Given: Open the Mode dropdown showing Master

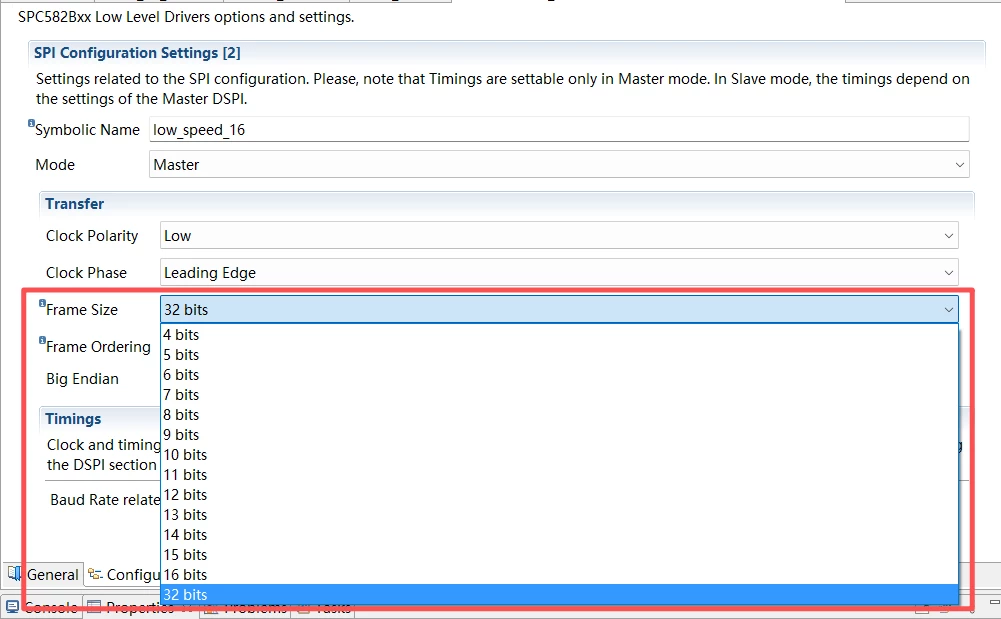Looking at the screenshot, I should tap(559, 165).
